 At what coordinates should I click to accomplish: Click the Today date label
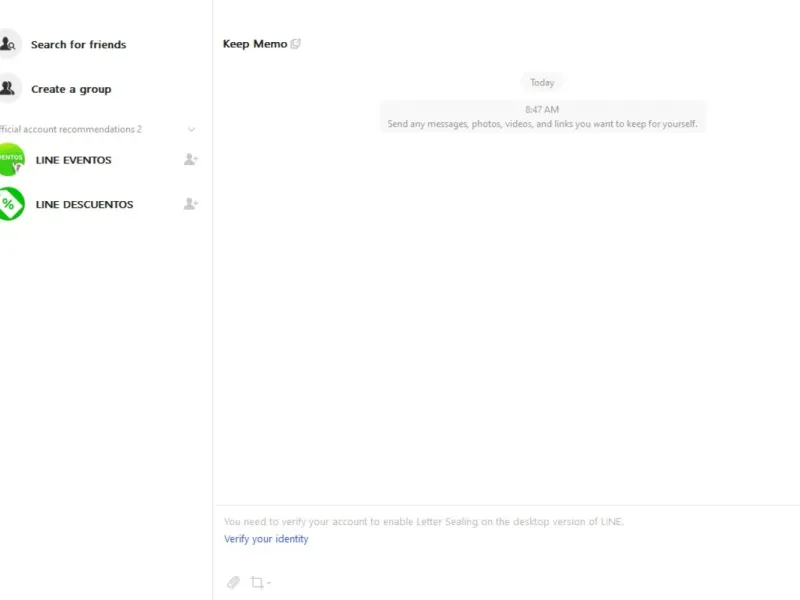[x=542, y=83]
